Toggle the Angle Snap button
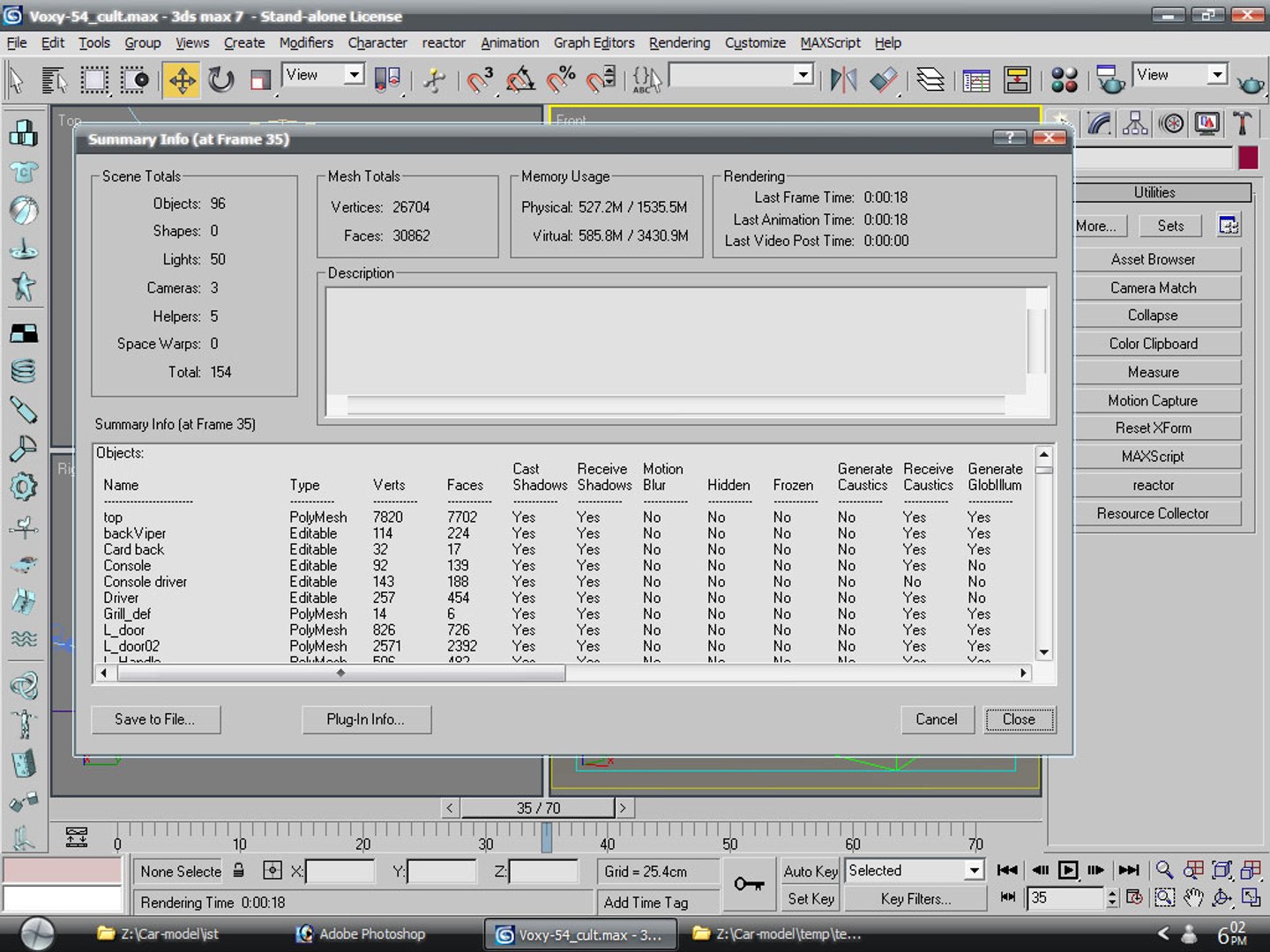Viewport: 1270px width, 952px height. point(520,80)
